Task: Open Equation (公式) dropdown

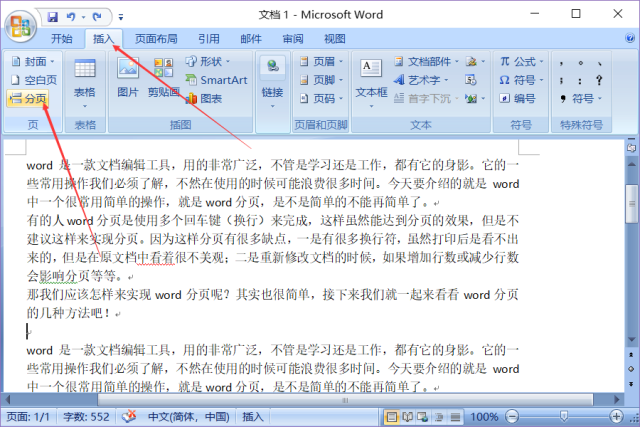Action: point(522,61)
